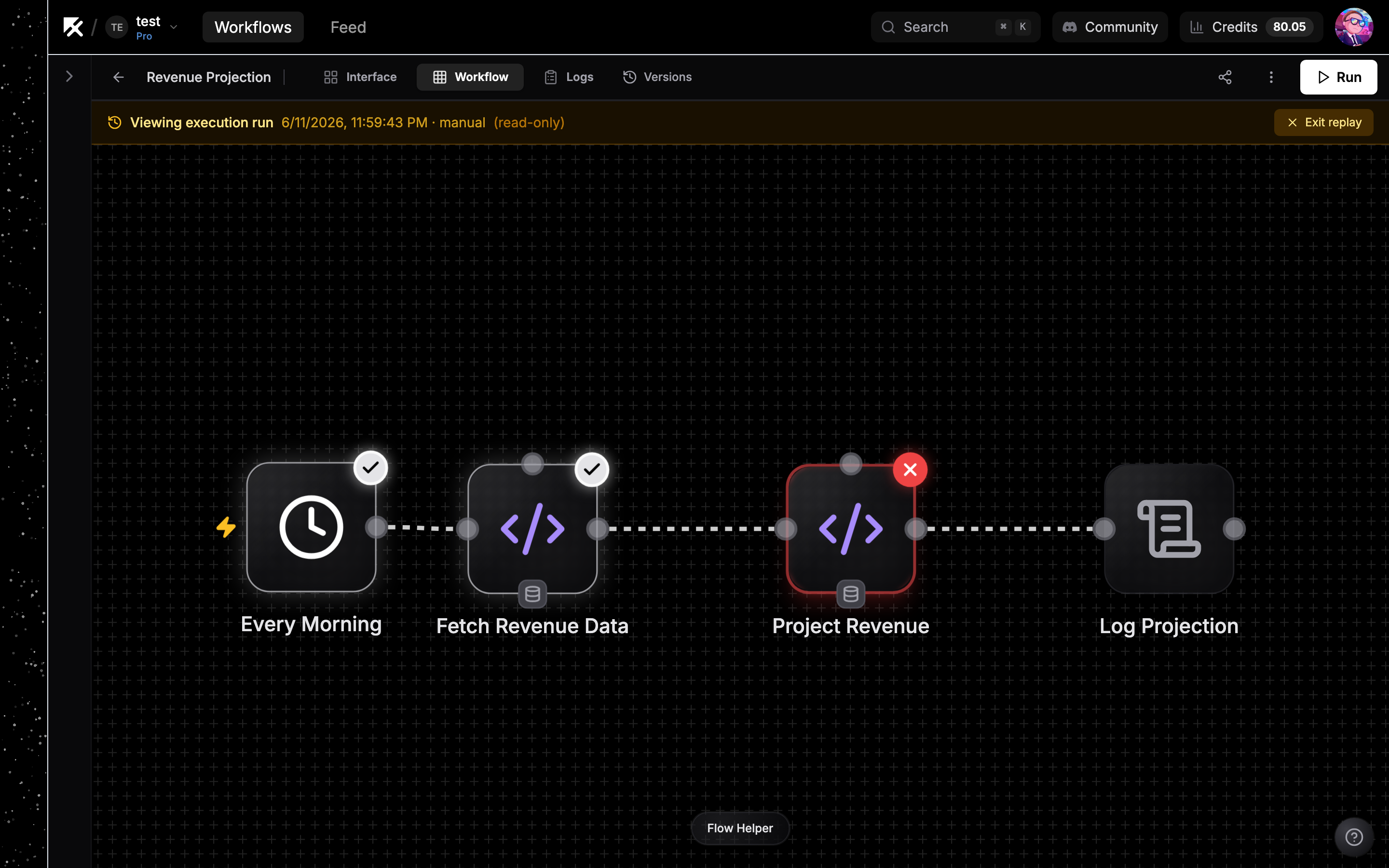Open the Workflows section

tap(253, 27)
